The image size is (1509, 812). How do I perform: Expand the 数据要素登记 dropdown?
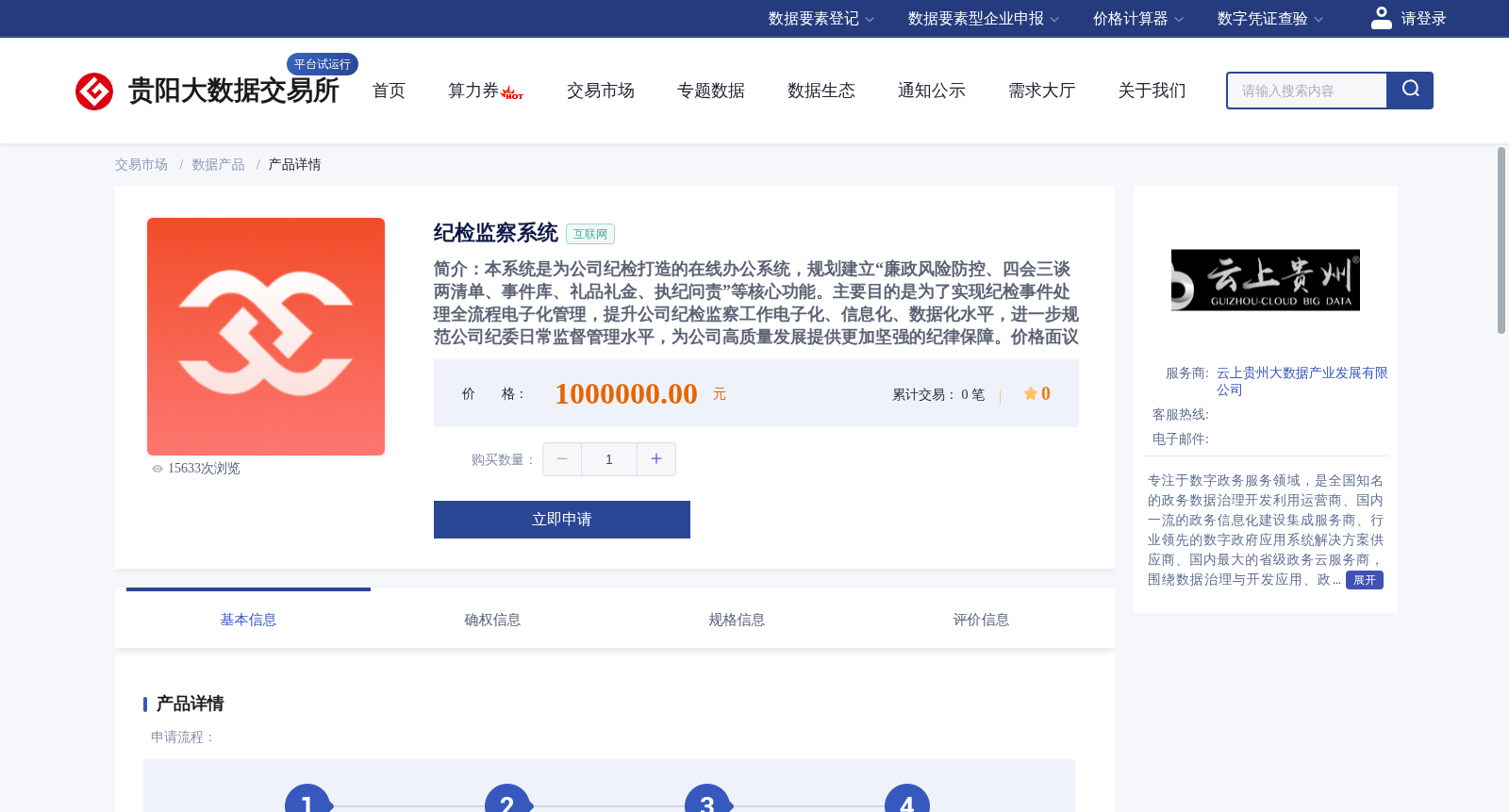pyautogui.click(x=821, y=19)
